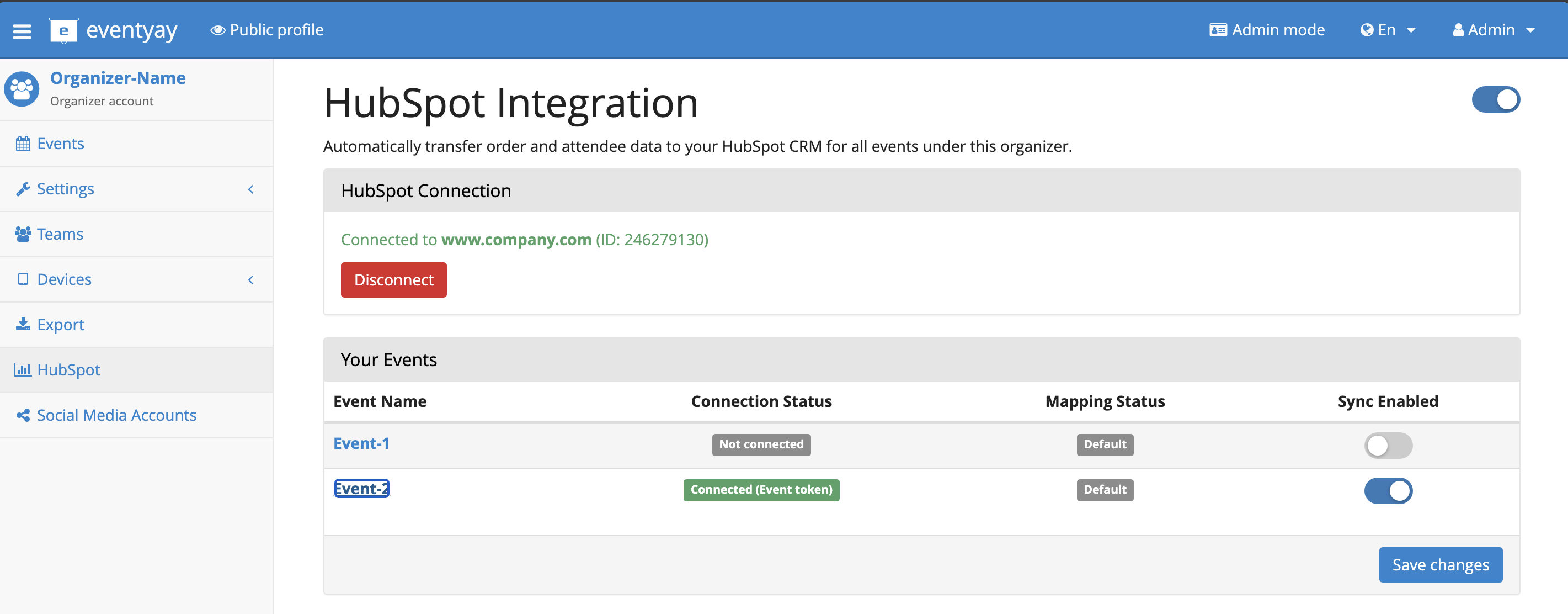Expand the Devices submenu chevron
This screenshot has height=614, width=1568.
tap(251, 279)
